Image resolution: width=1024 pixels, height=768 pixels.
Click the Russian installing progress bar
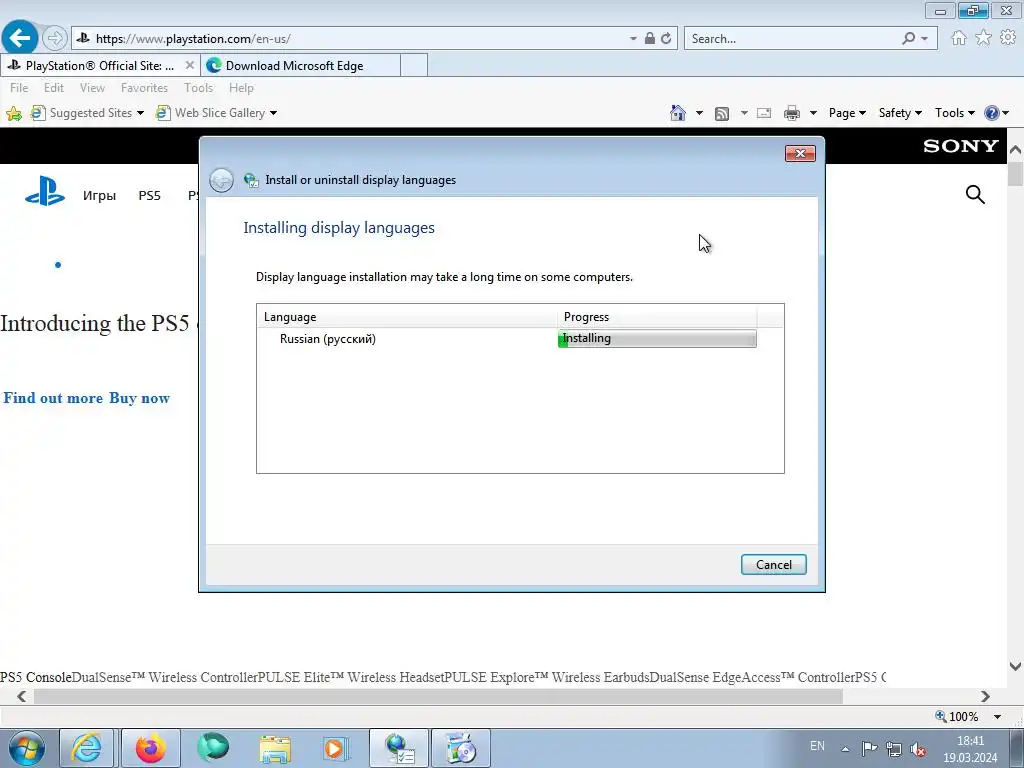pos(657,338)
